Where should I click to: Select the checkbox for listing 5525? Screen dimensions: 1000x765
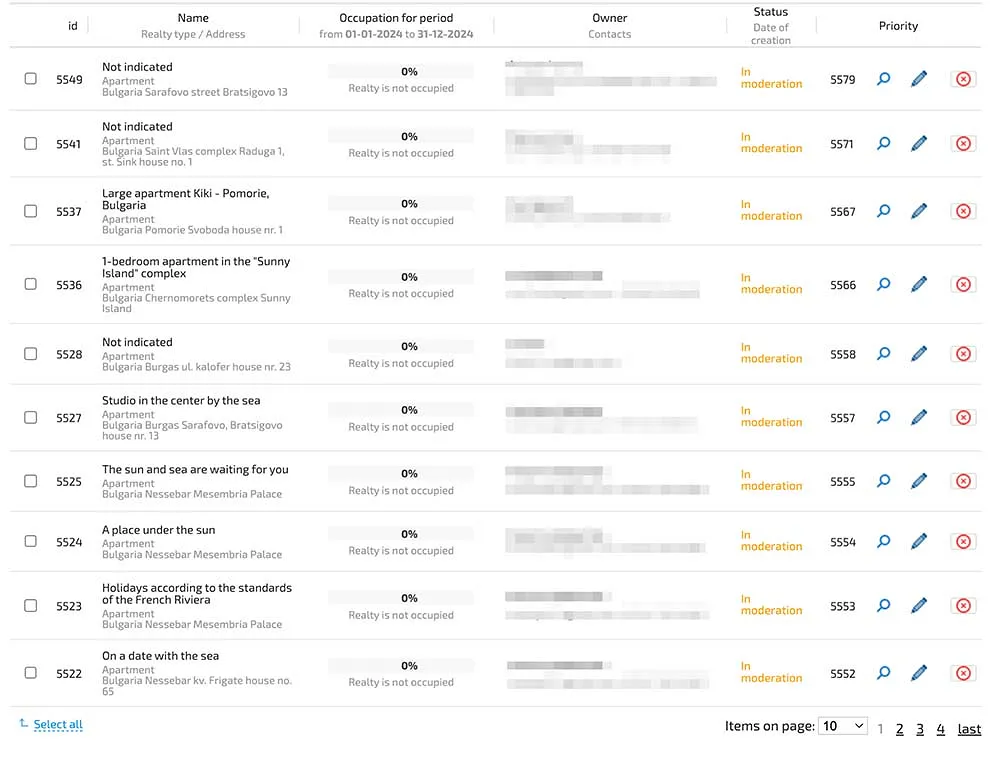(x=31, y=481)
